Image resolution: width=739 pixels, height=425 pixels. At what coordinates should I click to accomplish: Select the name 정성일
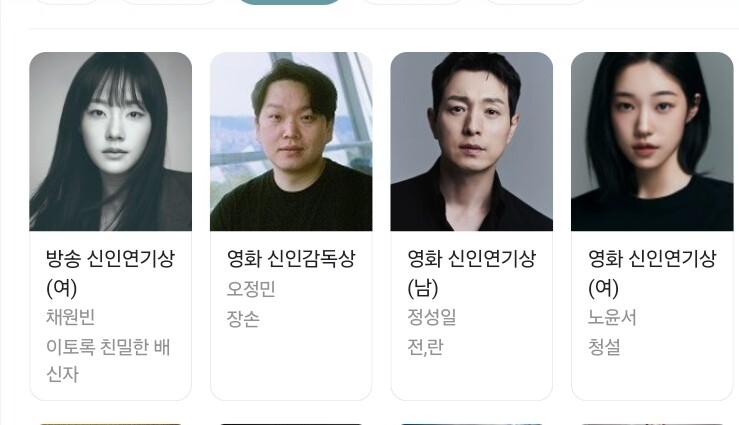click(x=432, y=317)
